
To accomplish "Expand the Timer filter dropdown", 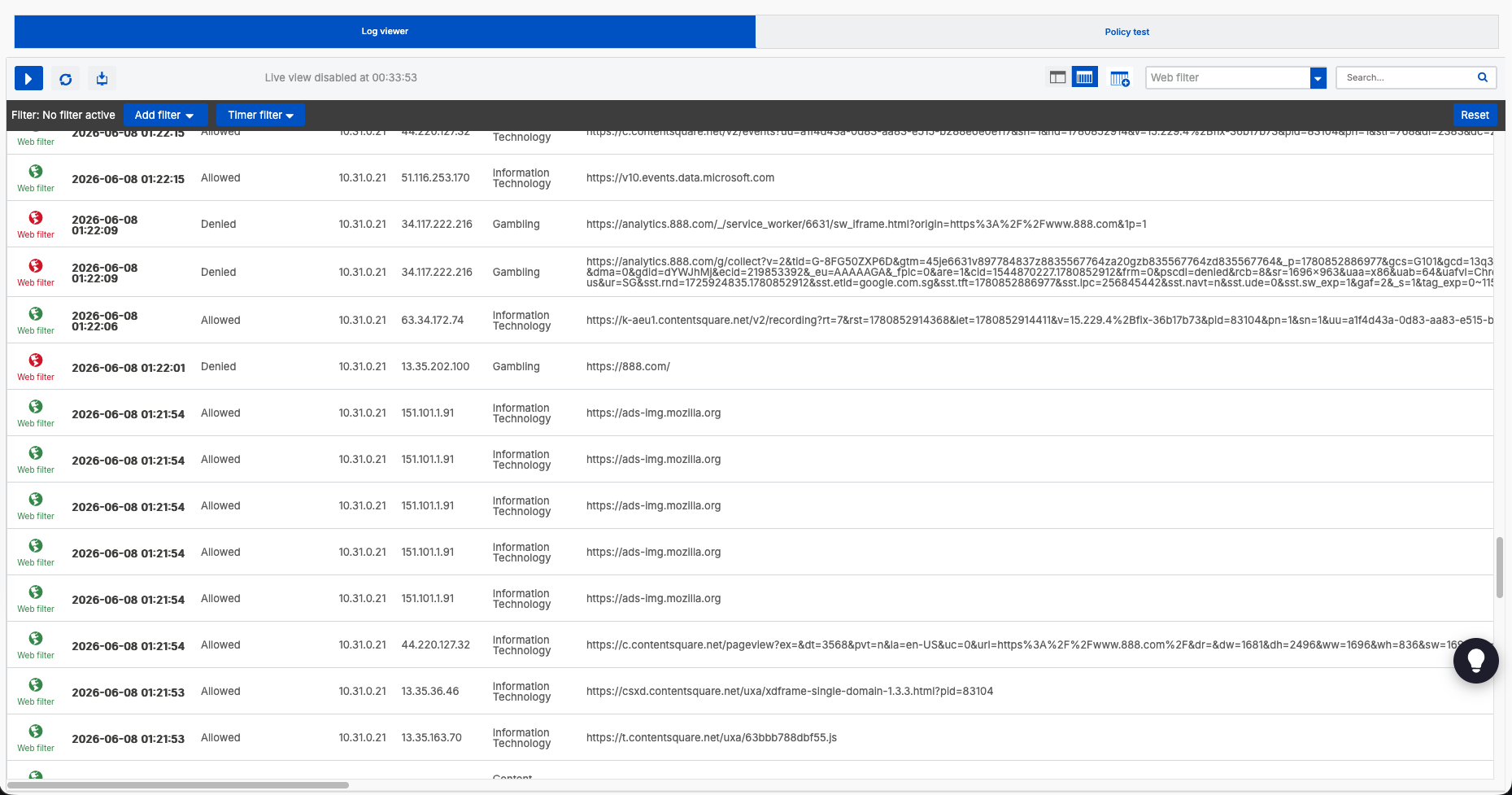I will point(260,115).
